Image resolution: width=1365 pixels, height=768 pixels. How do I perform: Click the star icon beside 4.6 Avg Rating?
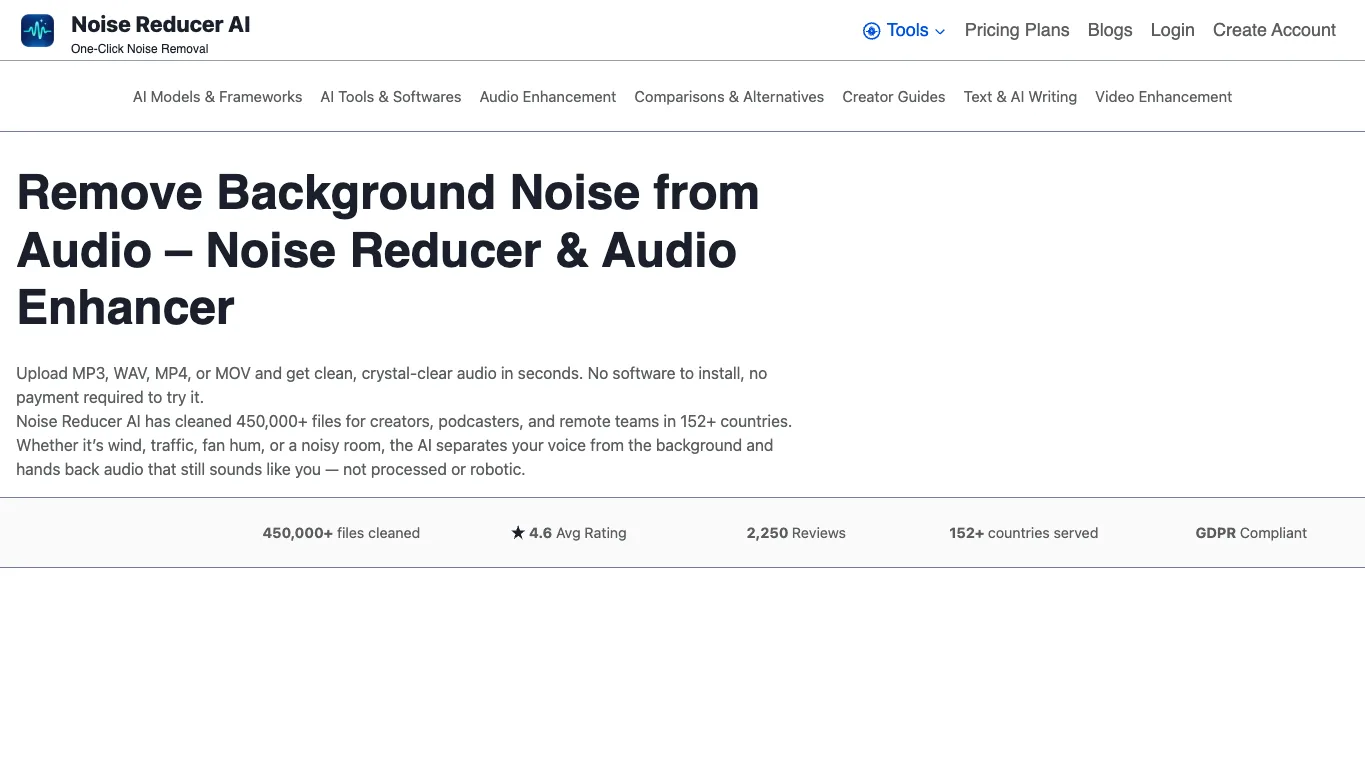tap(518, 533)
